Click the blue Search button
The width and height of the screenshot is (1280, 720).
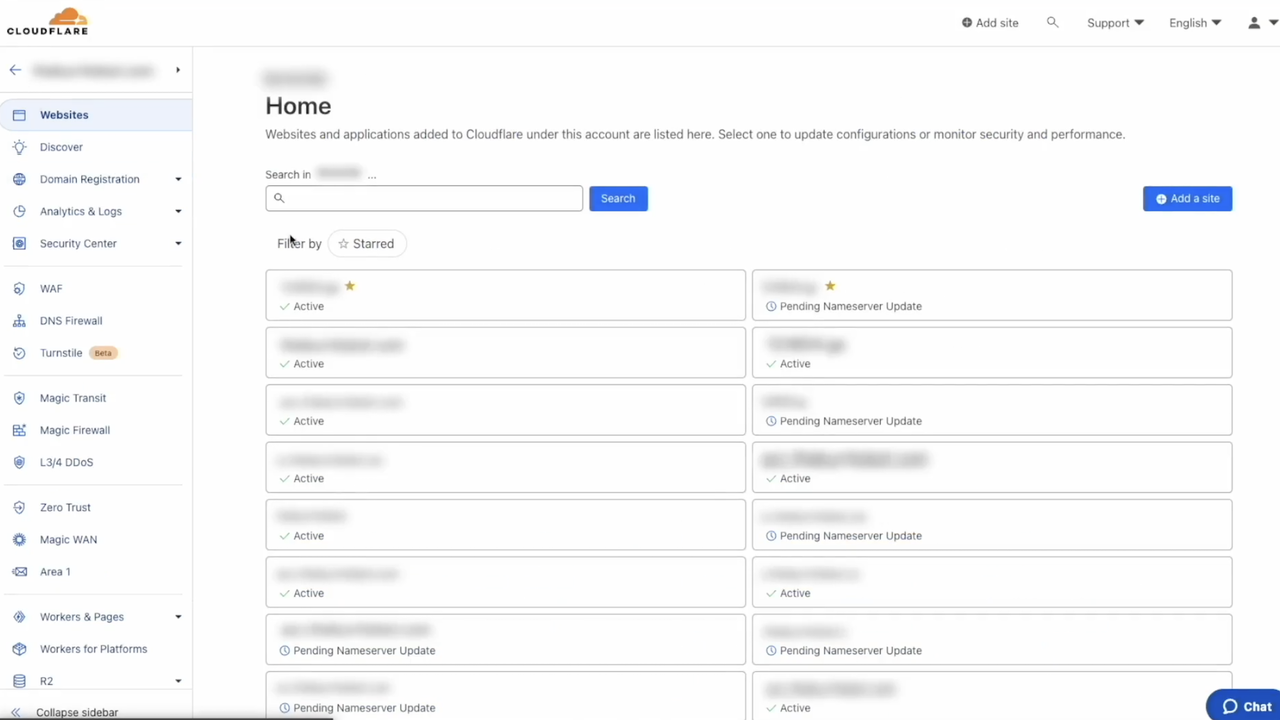pos(618,198)
